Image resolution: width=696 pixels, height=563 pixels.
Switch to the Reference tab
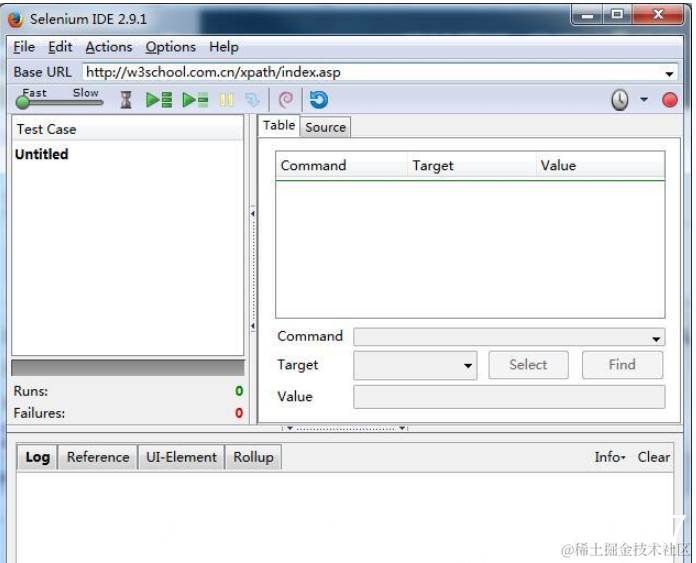tap(98, 457)
